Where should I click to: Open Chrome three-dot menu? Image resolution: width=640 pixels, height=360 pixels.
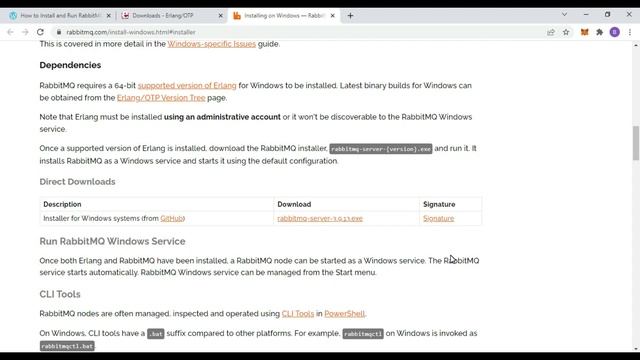[x=630, y=32]
